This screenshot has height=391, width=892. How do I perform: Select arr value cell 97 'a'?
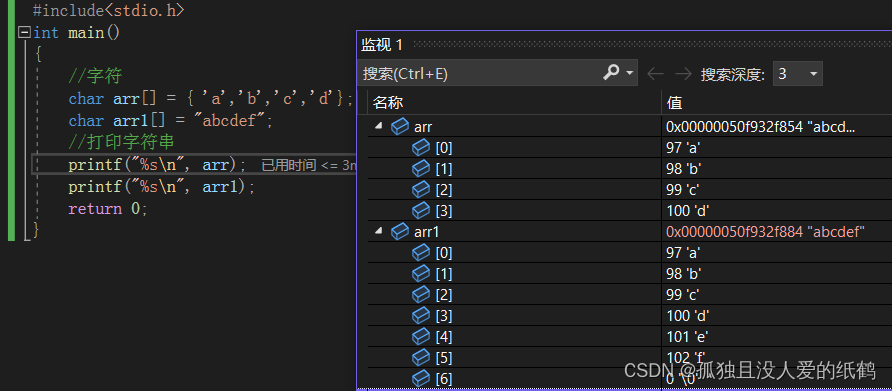tap(683, 148)
